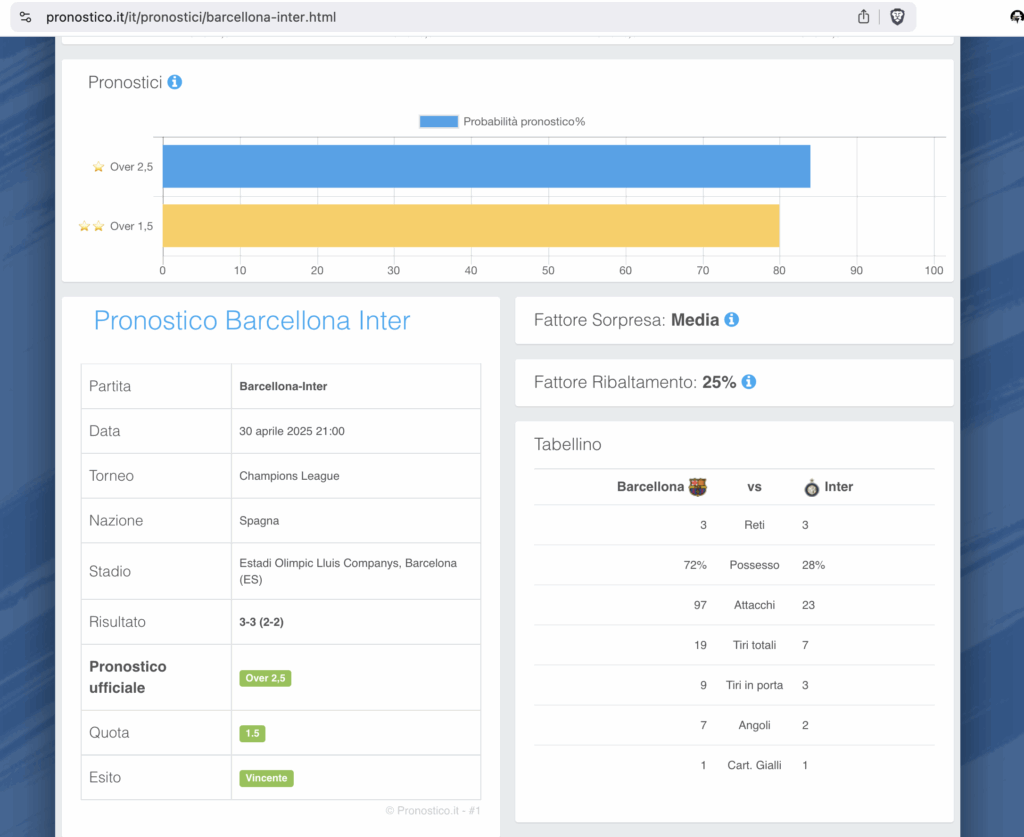Click the single star beside Over 2,5
The height and width of the screenshot is (837, 1024).
click(x=99, y=166)
